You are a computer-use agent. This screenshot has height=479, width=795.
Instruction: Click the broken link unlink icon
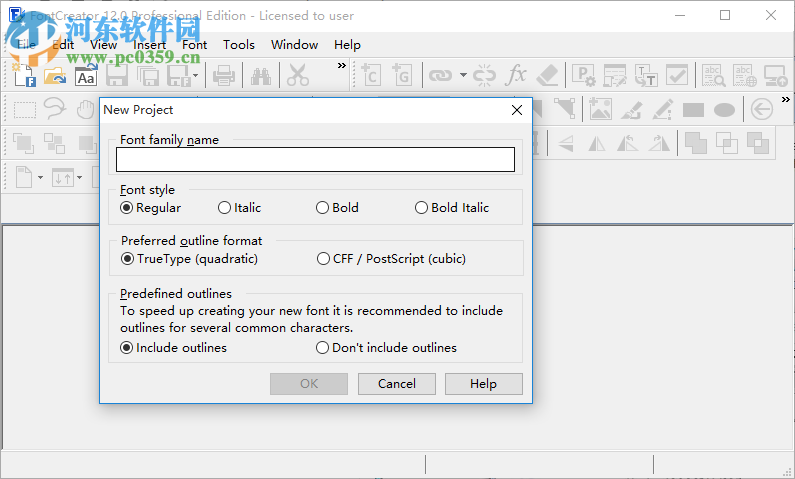484,76
